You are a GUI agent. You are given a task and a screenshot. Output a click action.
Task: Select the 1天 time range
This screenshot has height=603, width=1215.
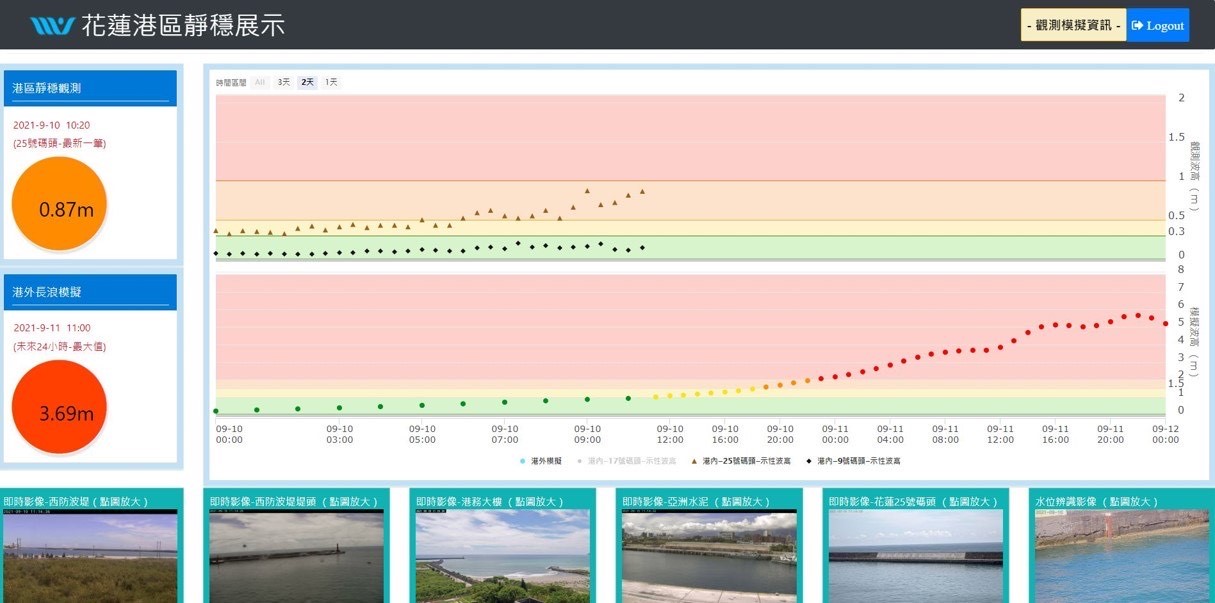coord(331,82)
